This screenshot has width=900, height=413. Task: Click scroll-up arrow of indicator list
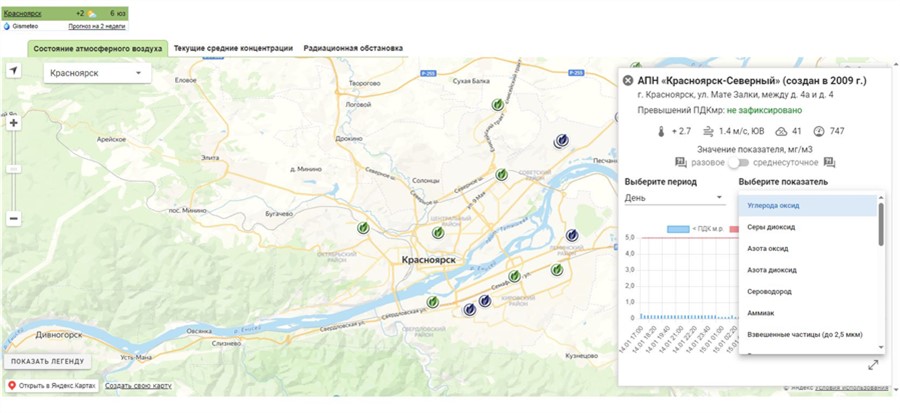coord(881,197)
